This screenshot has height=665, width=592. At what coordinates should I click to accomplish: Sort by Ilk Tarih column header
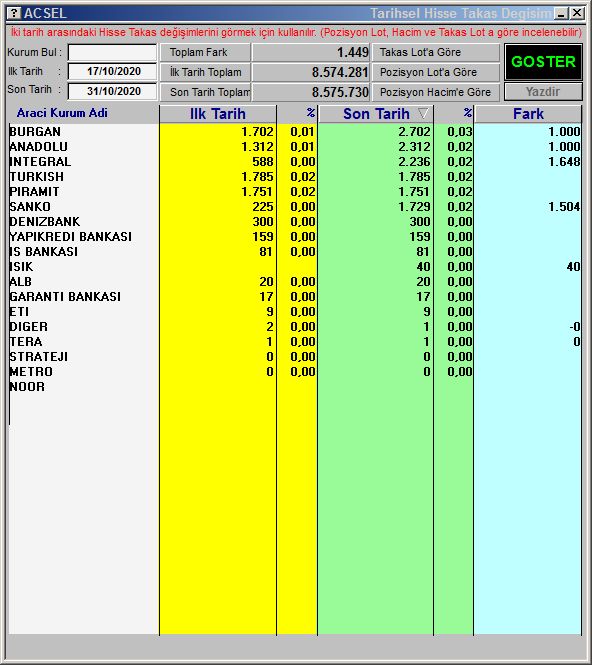click(x=218, y=114)
